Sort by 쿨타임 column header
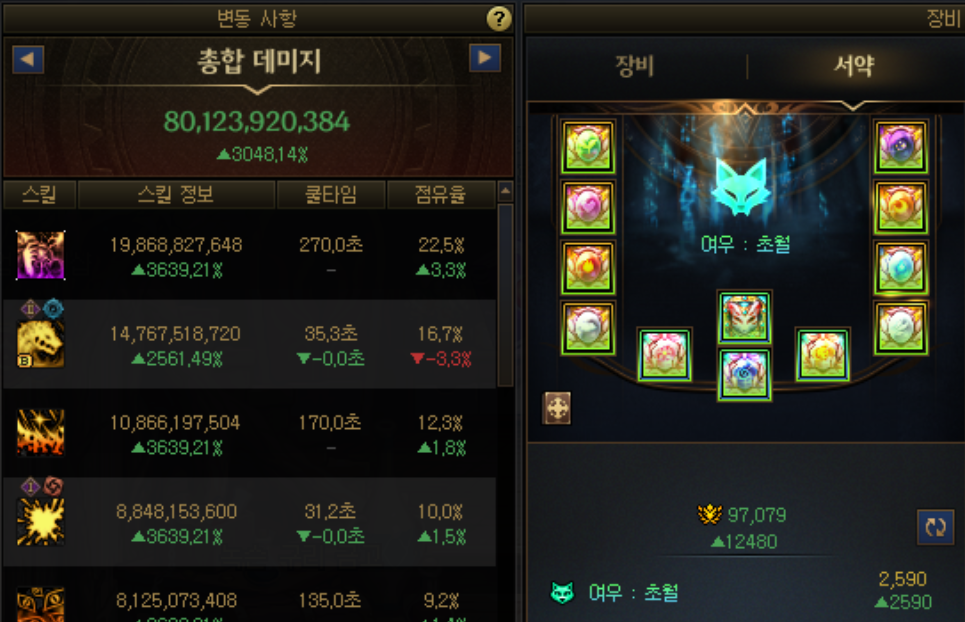The height and width of the screenshot is (622, 965). pos(331,194)
